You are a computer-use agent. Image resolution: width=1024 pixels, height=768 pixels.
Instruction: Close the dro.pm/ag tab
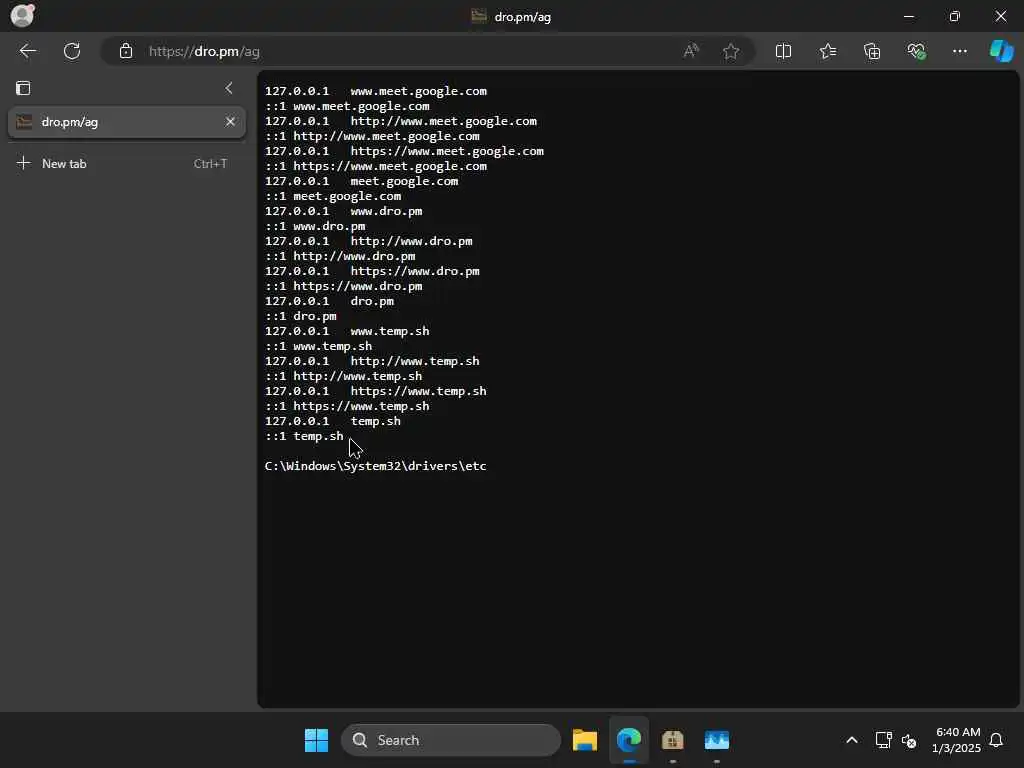[230, 121]
